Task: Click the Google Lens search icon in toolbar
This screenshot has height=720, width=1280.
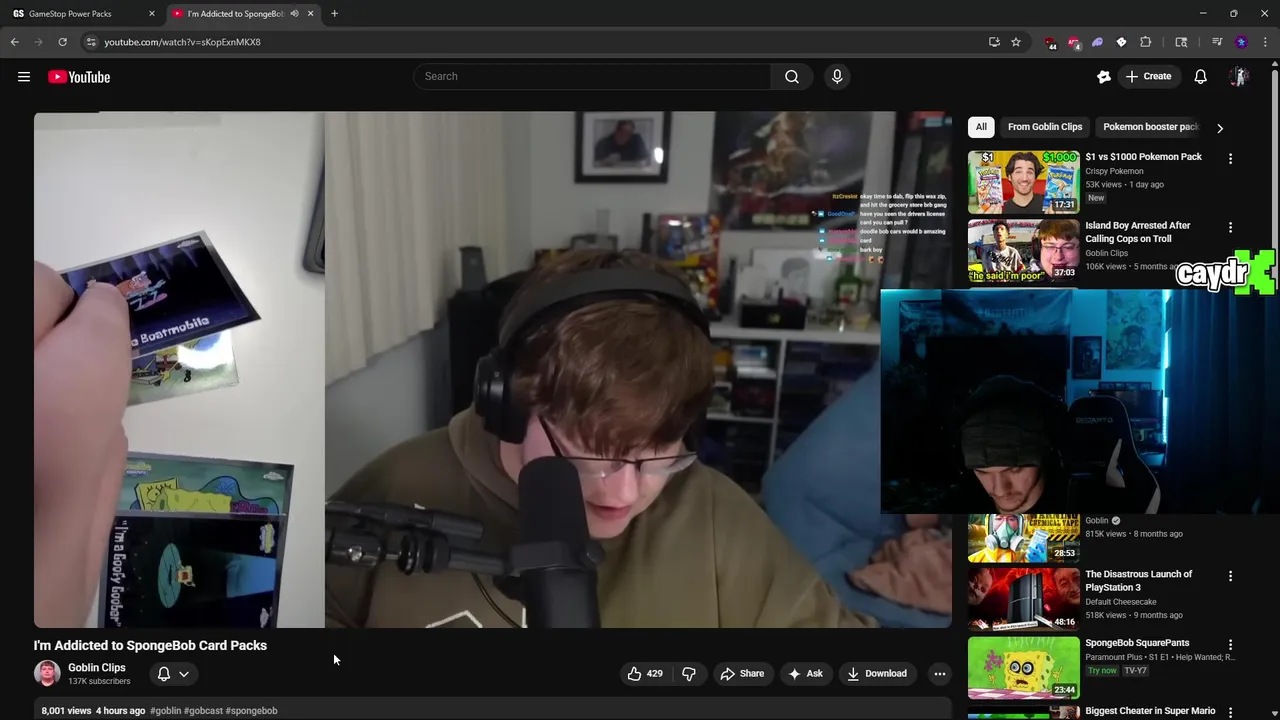Action: (1181, 42)
